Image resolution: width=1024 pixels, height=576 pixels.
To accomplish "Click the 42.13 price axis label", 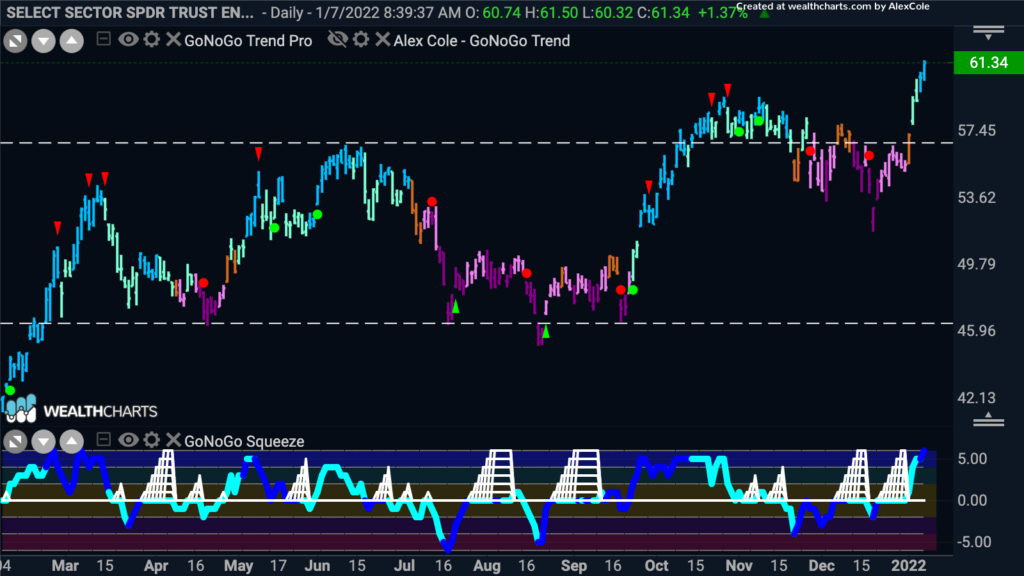I will (x=976, y=398).
